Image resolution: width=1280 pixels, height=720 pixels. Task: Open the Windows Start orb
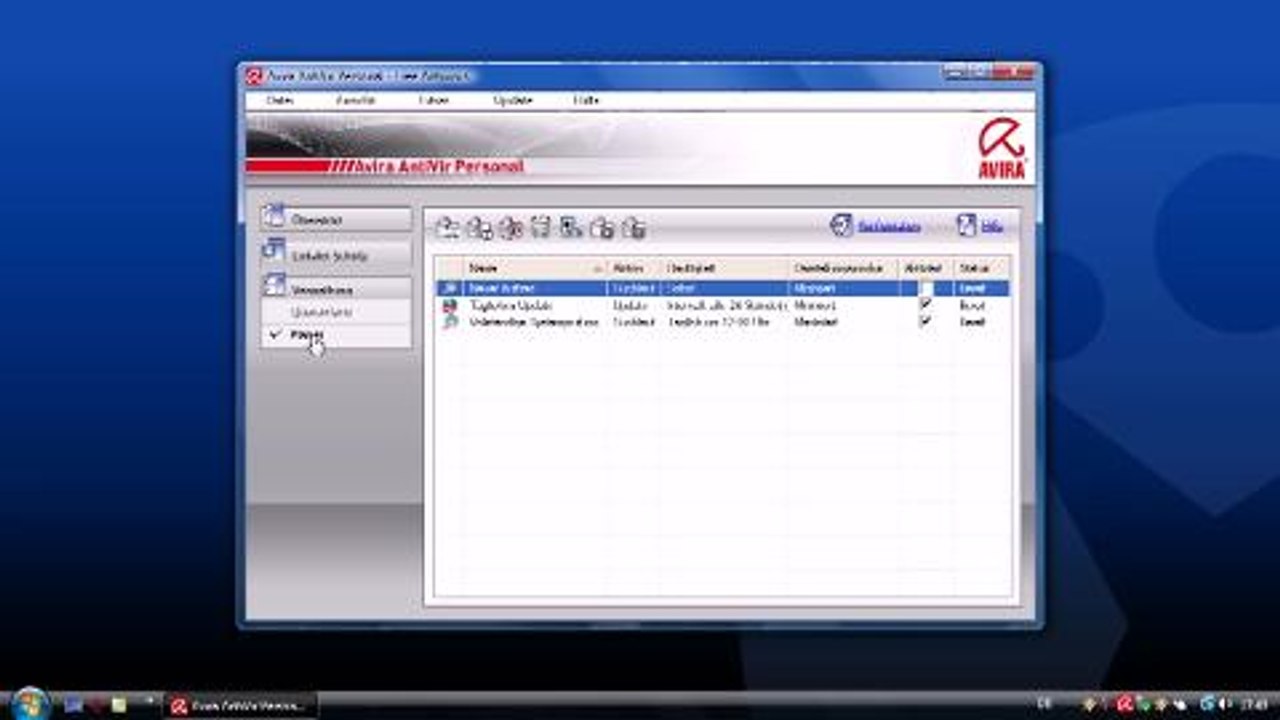(x=28, y=703)
